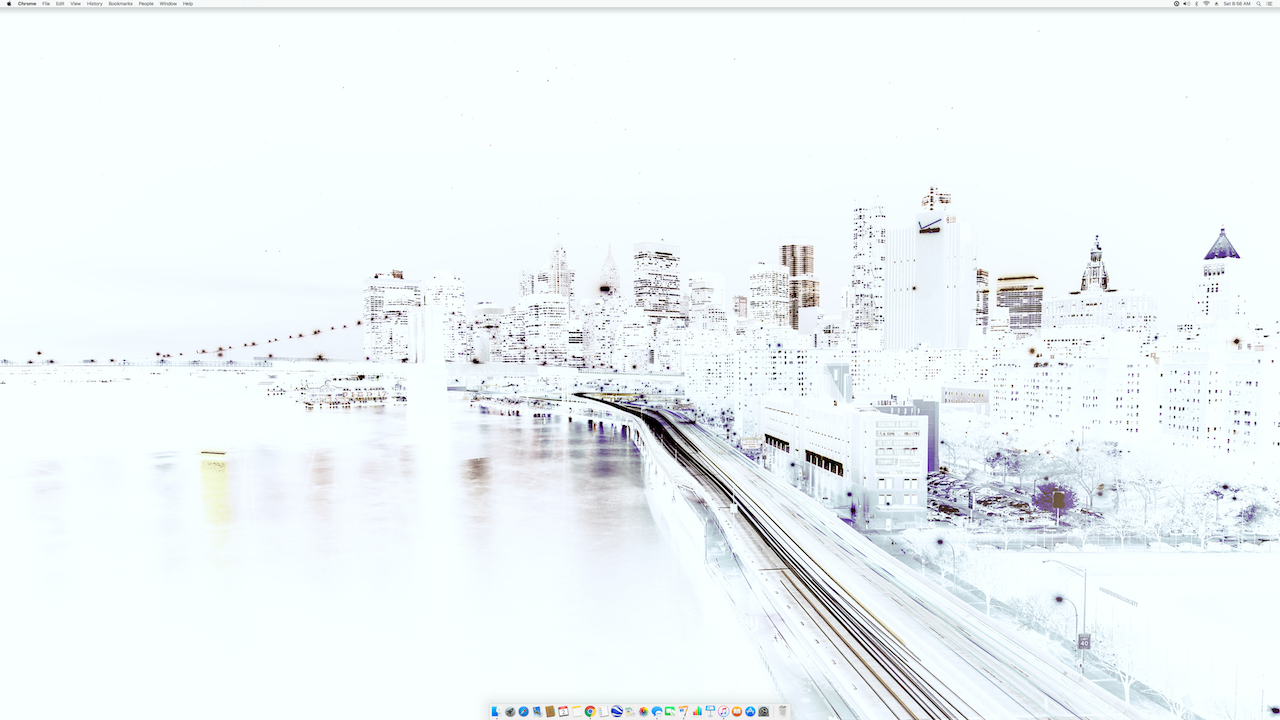Open Pages from the dock
Viewport: 1280px width, 720px height.
point(683,711)
